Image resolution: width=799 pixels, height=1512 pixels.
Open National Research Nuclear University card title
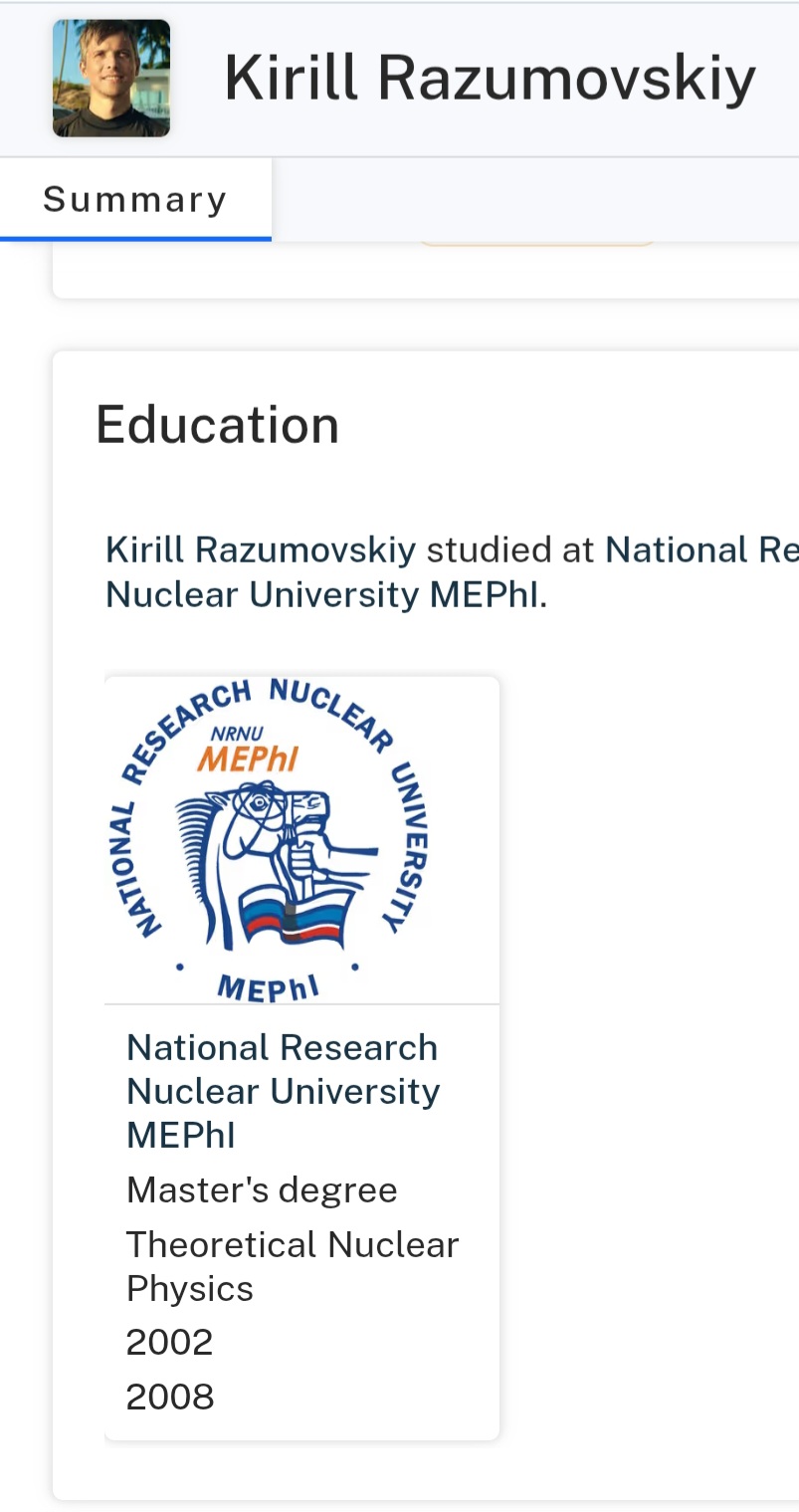coord(283,1091)
